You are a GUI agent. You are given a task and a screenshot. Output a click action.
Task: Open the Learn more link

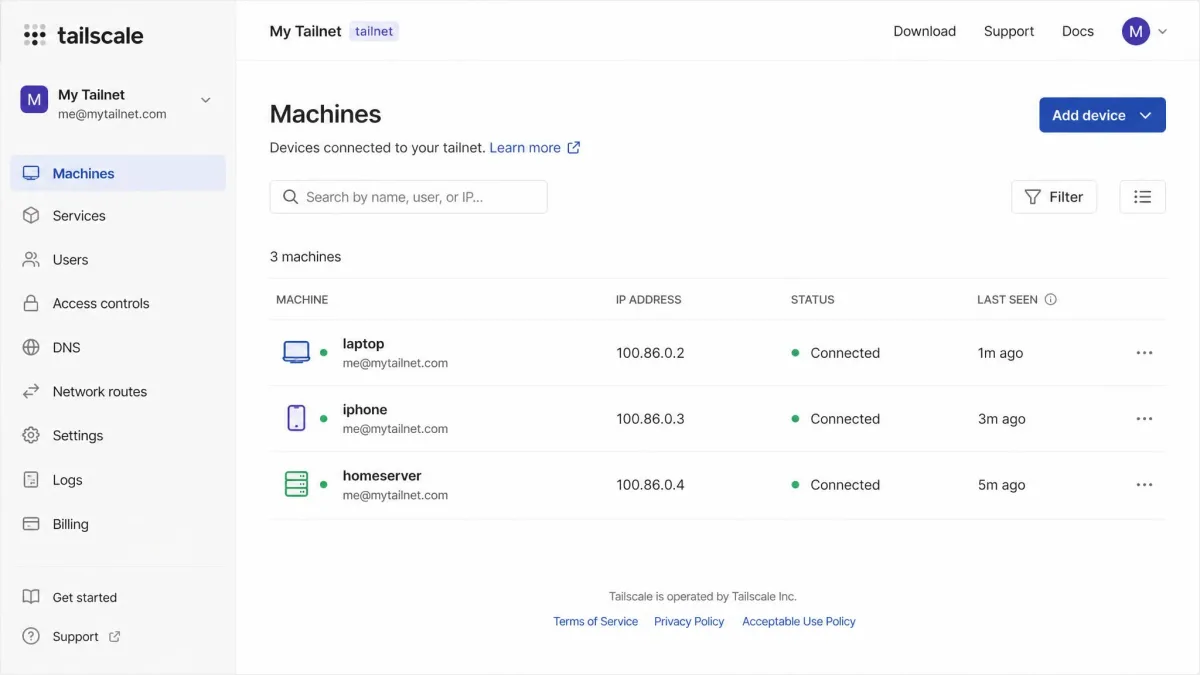[x=525, y=147]
